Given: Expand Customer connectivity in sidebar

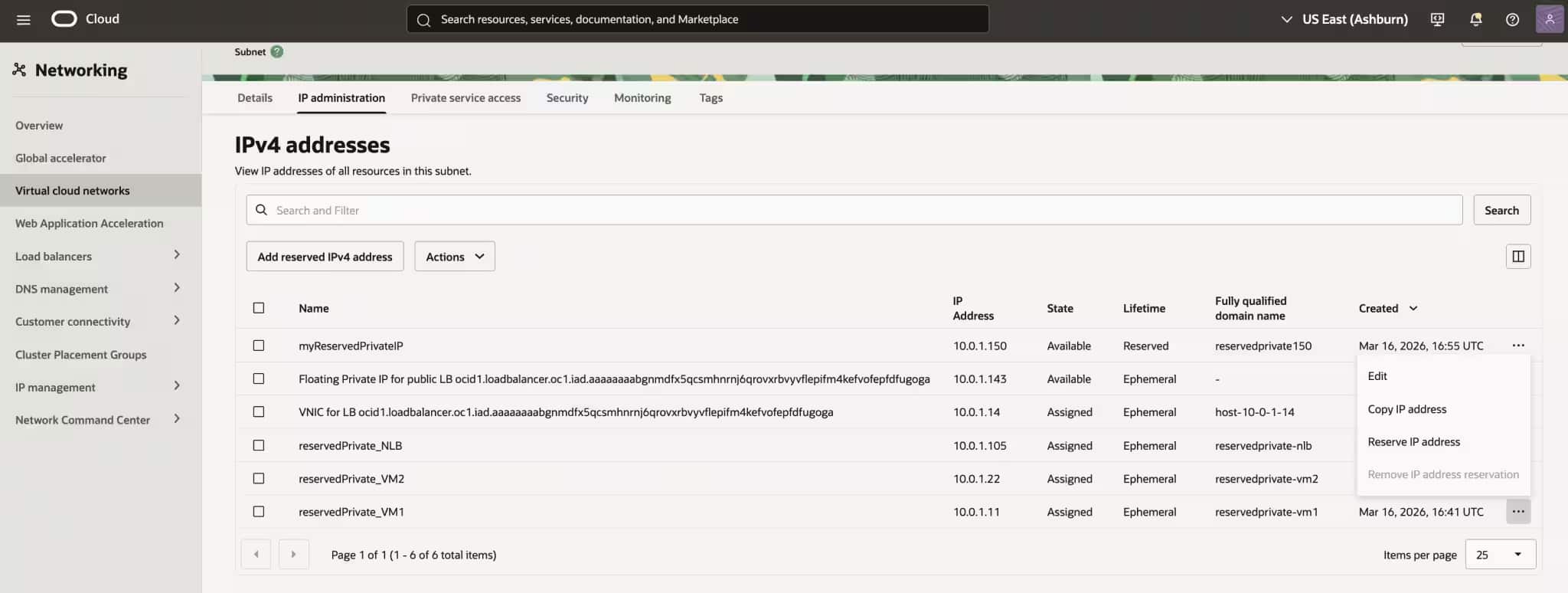Looking at the screenshot, I should [177, 320].
